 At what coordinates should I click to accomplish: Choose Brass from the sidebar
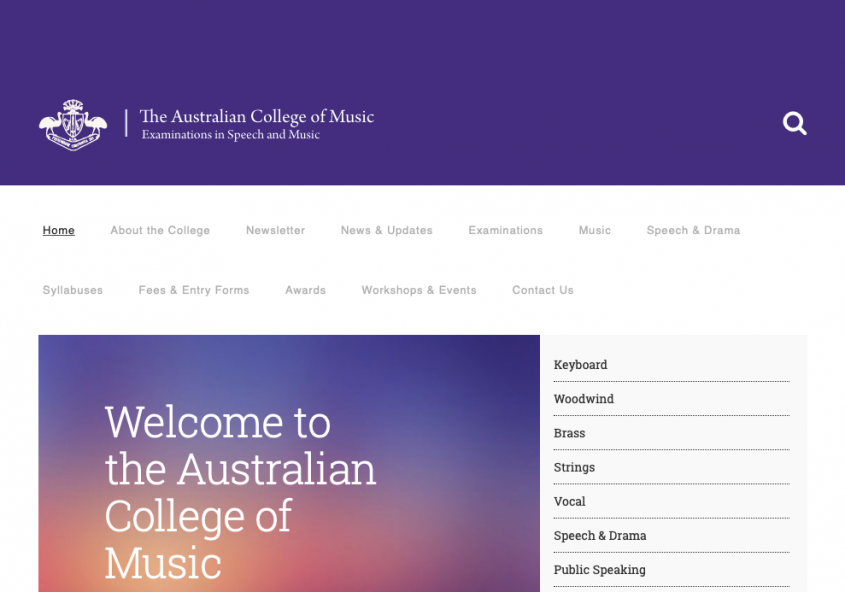pyautogui.click(x=569, y=433)
